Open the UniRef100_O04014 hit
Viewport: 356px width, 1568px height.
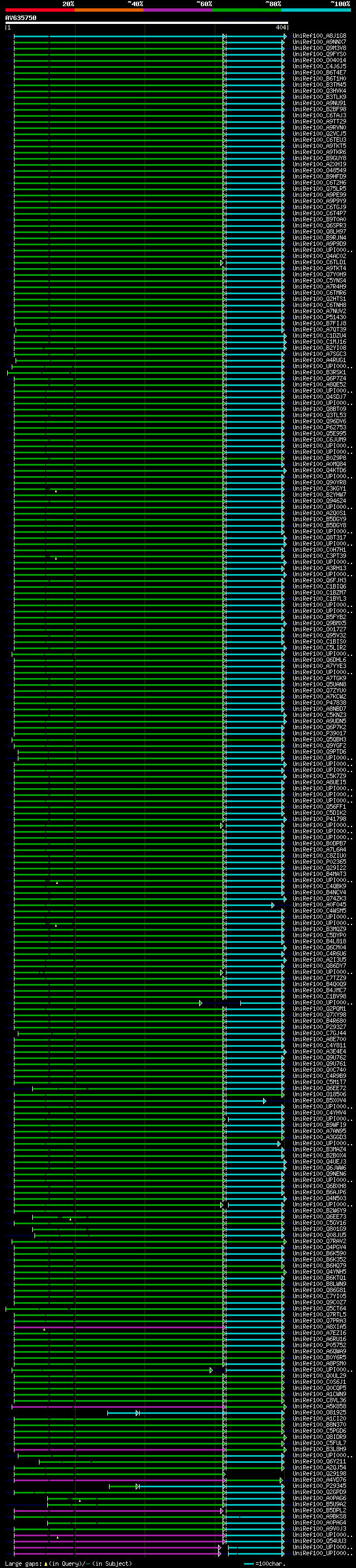[x=319, y=60]
